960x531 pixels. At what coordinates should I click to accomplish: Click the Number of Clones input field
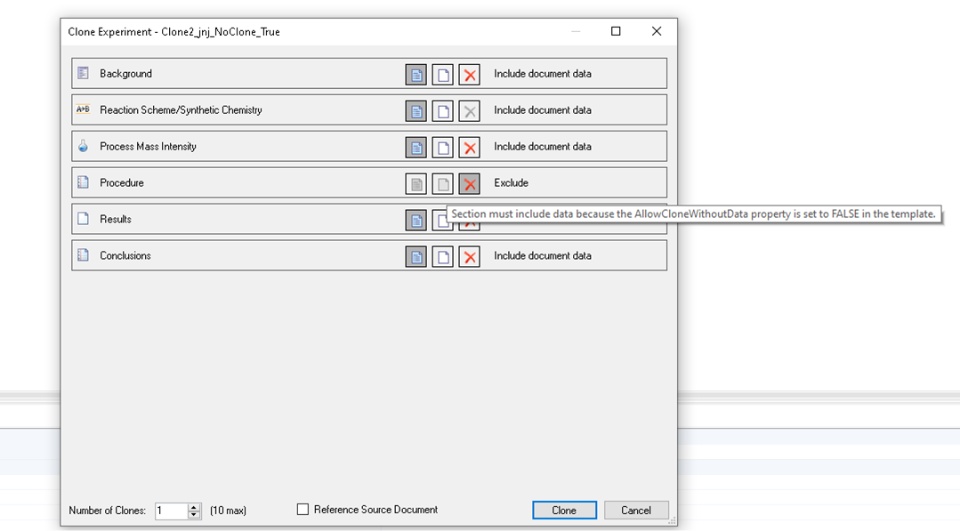(x=171, y=511)
